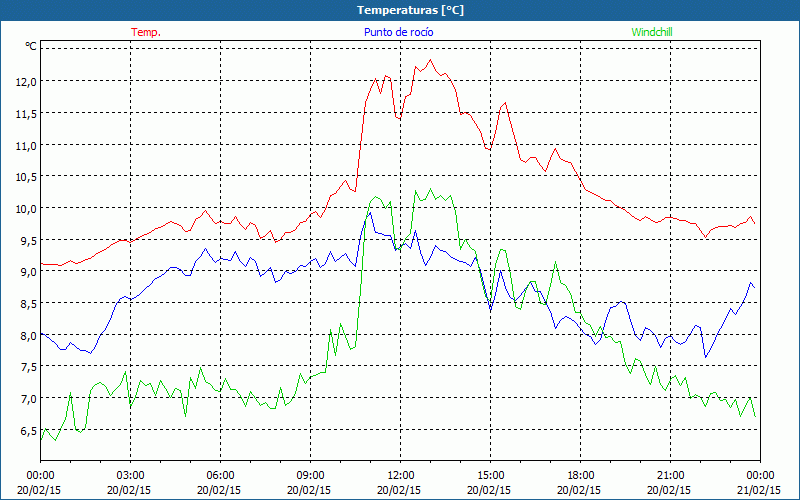800x500 pixels.
Task: Click the '6,5' y-axis value
Action: (x=28, y=431)
